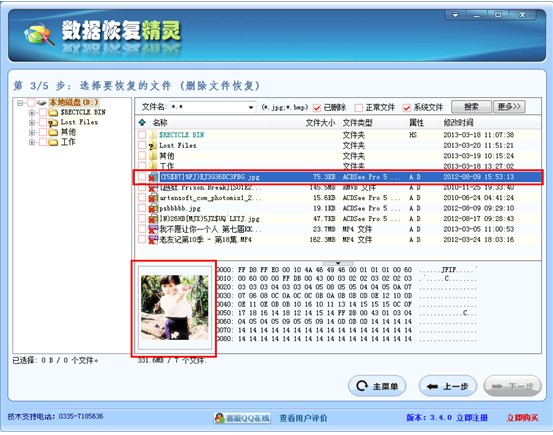Click the $RECYCLE.BIN folder icon in file list

pyautogui.click(x=153, y=135)
